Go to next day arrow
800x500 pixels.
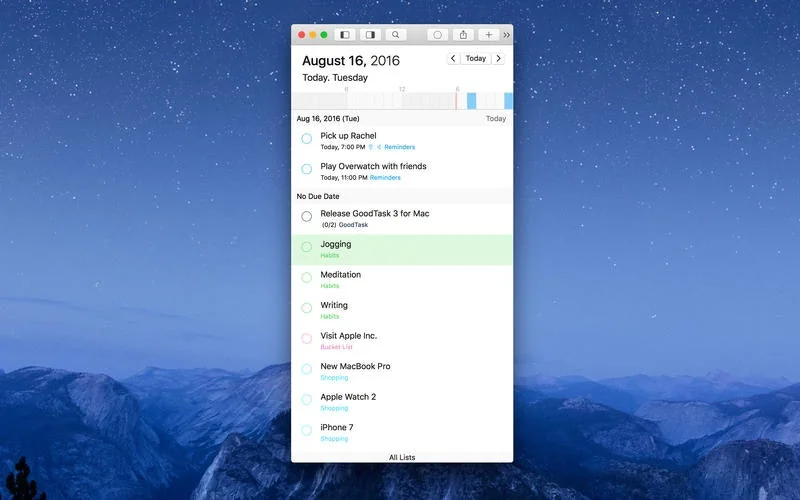pyautogui.click(x=498, y=58)
